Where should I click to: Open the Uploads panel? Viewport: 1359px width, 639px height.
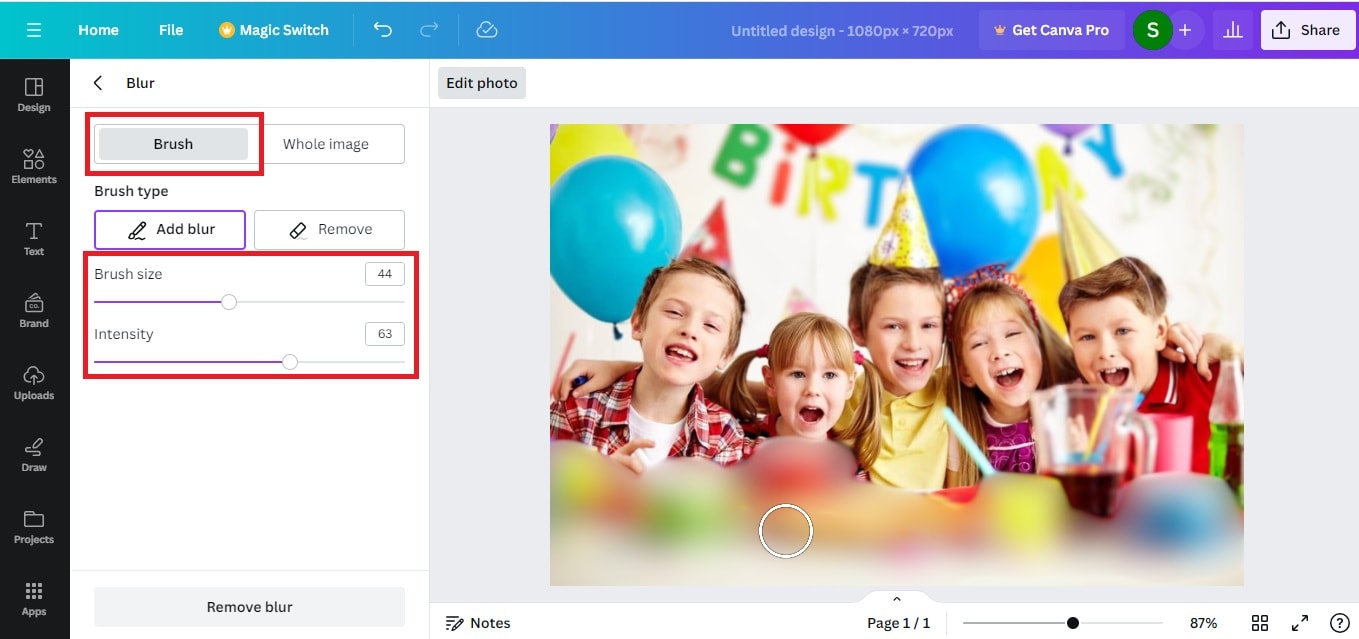[x=34, y=381]
